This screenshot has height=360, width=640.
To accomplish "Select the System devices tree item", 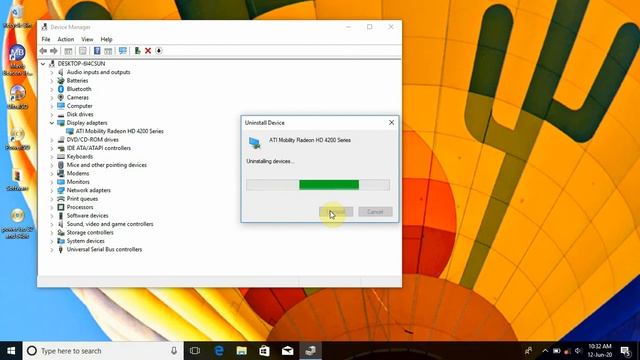I will click(x=85, y=241).
